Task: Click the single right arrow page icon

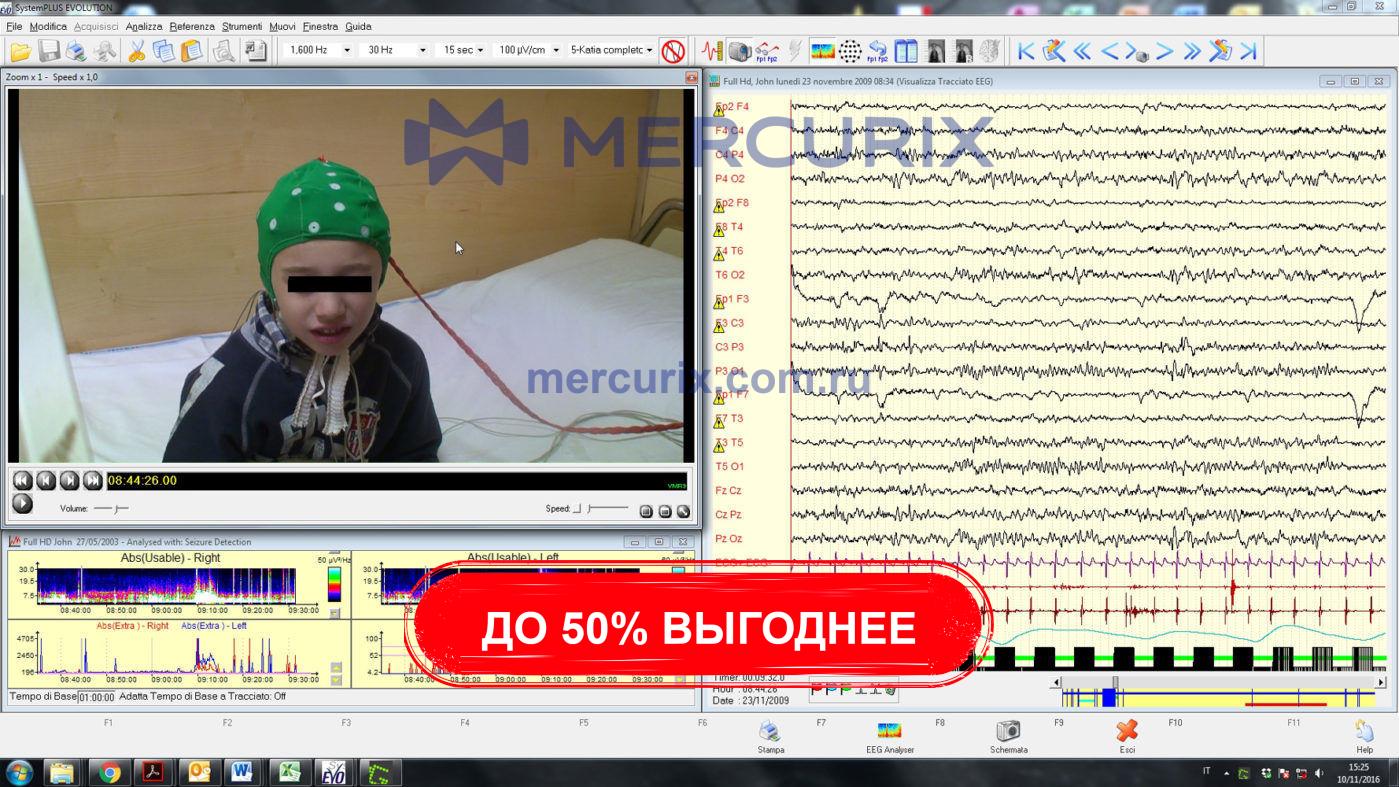Action: coord(1165,51)
